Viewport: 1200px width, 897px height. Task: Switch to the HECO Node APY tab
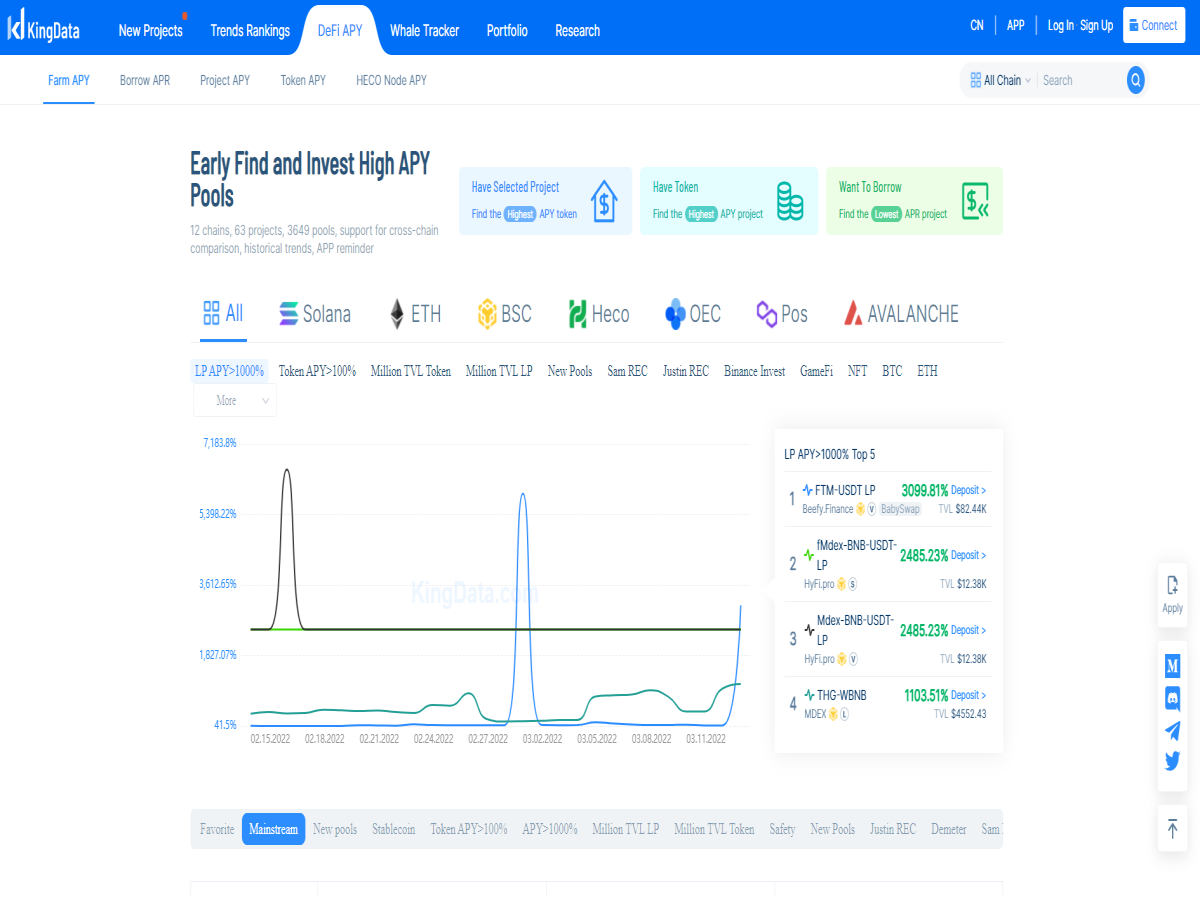[391, 80]
